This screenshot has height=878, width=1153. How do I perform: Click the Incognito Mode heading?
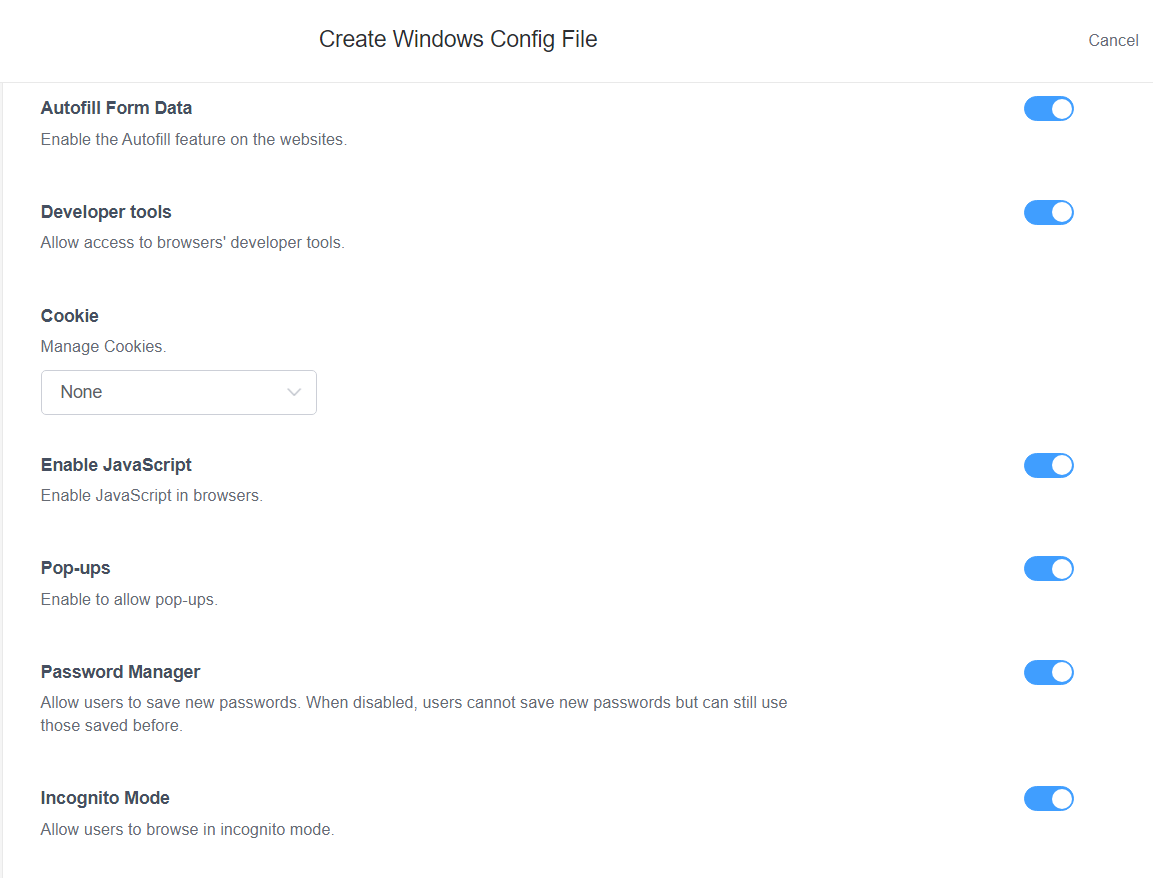105,798
